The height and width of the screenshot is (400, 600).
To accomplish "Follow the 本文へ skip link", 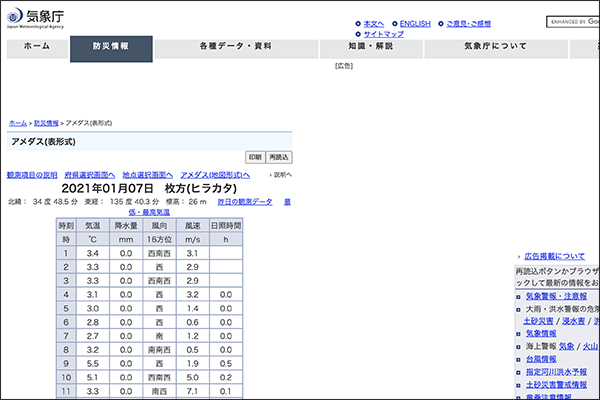I will pos(373,22).
